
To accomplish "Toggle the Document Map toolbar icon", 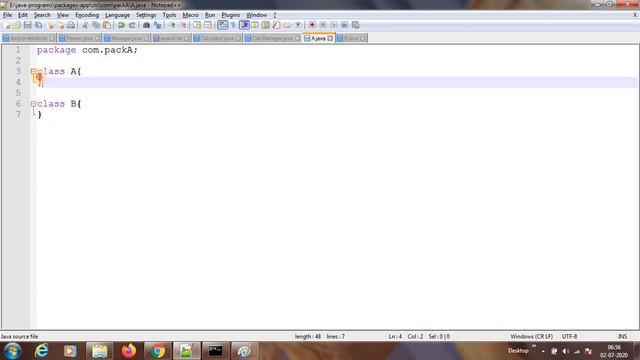I will tap(265, 25).
